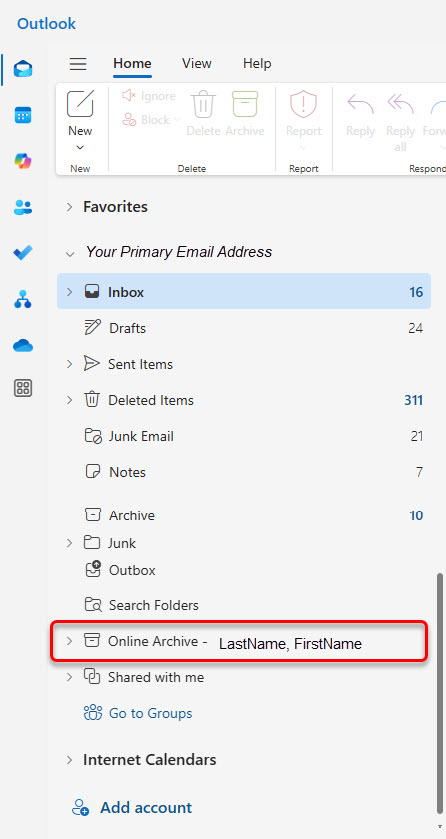Open the More apps grid icon
Screen dimensions: 446x839
pos(23,388)
